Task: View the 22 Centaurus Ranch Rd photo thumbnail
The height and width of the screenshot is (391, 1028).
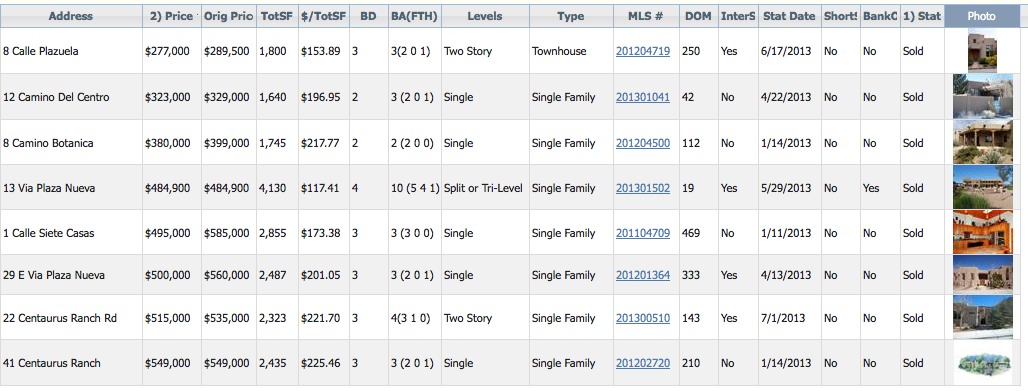Action: (x=982, y=318)
